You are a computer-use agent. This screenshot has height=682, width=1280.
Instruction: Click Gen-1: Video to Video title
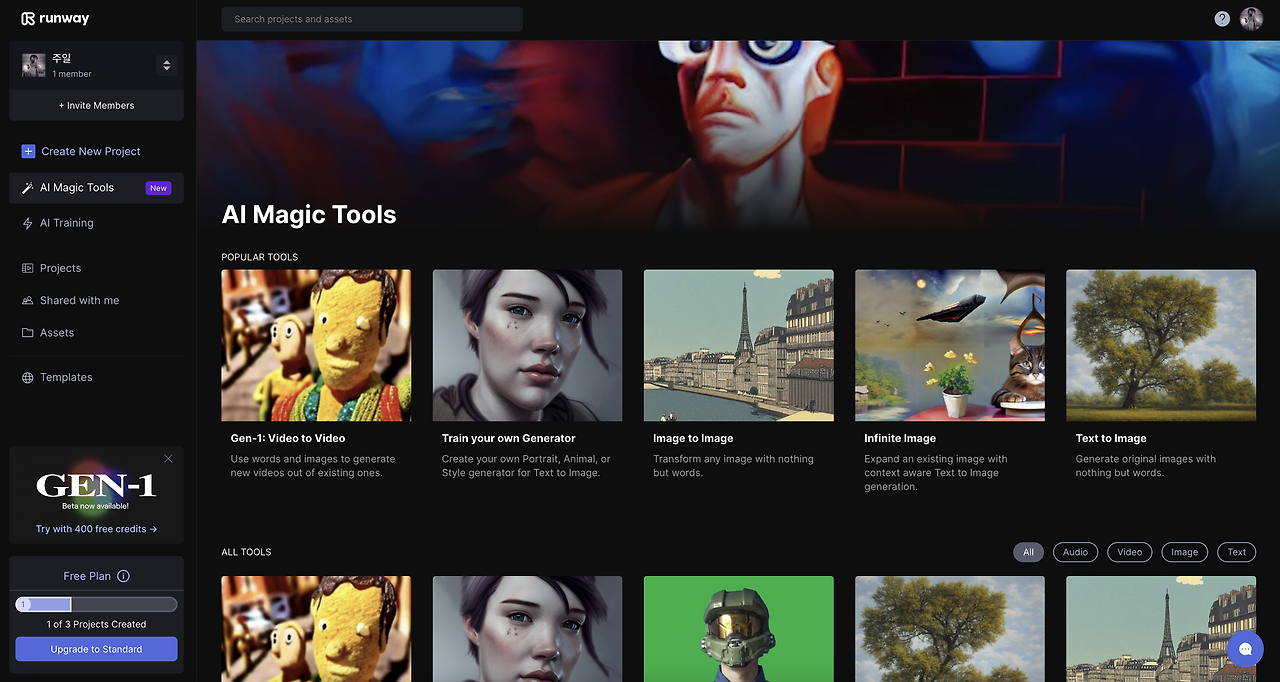pyautogui.click(x=288, y=438)
